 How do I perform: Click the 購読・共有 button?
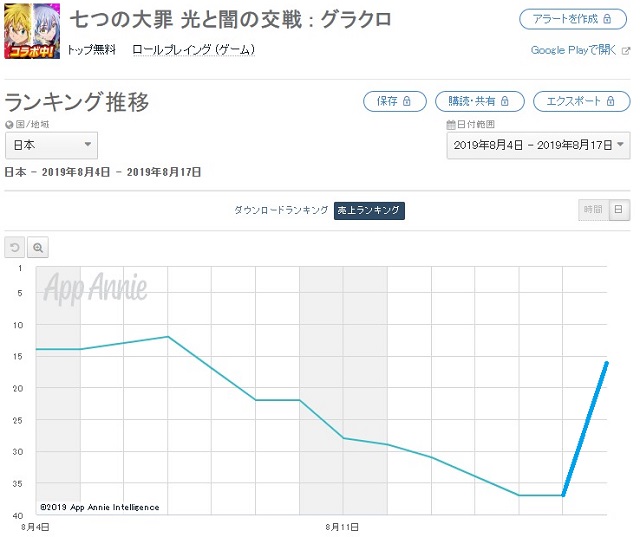point(480,101)
